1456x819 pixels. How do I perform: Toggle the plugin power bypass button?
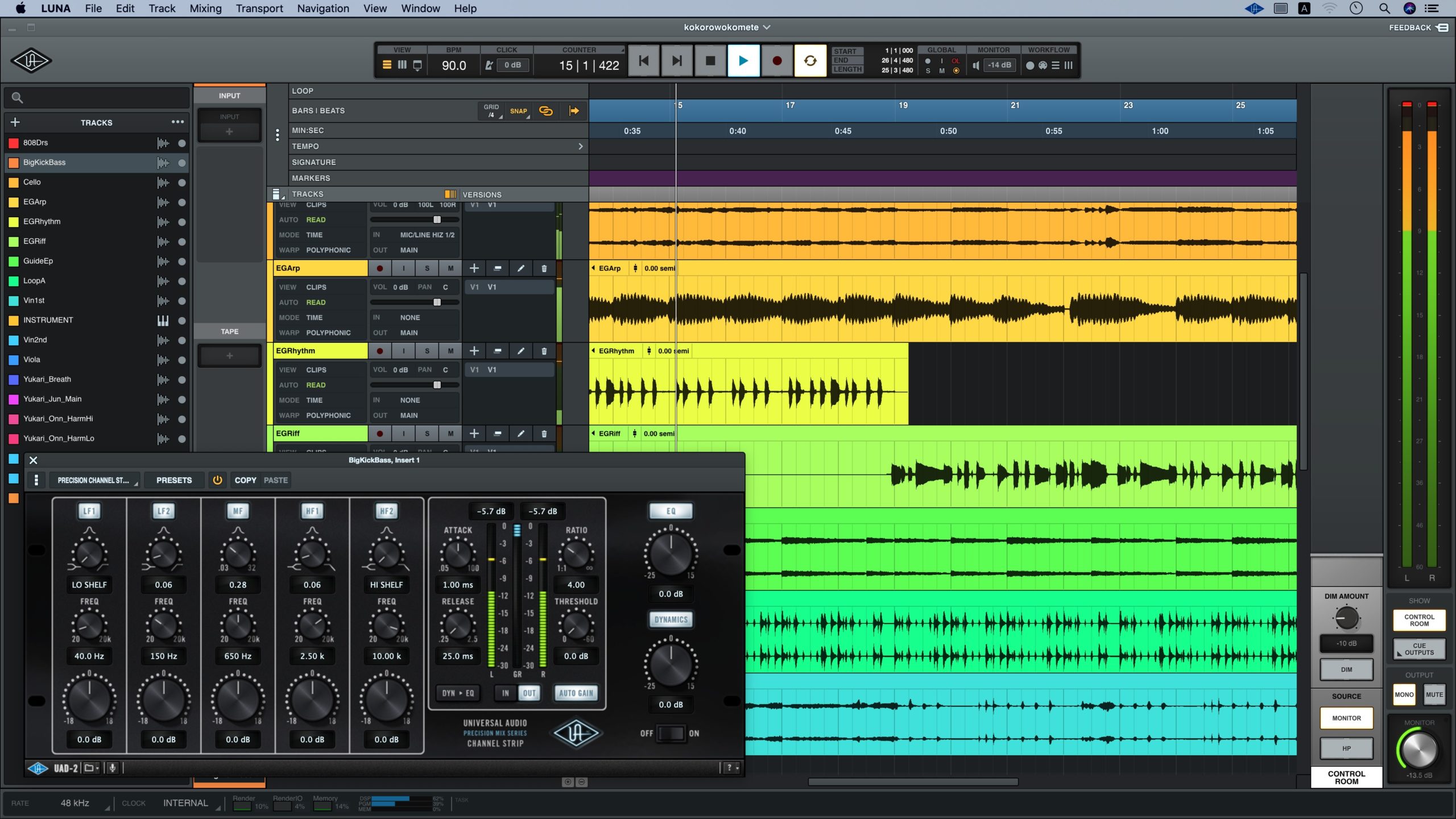217,481
